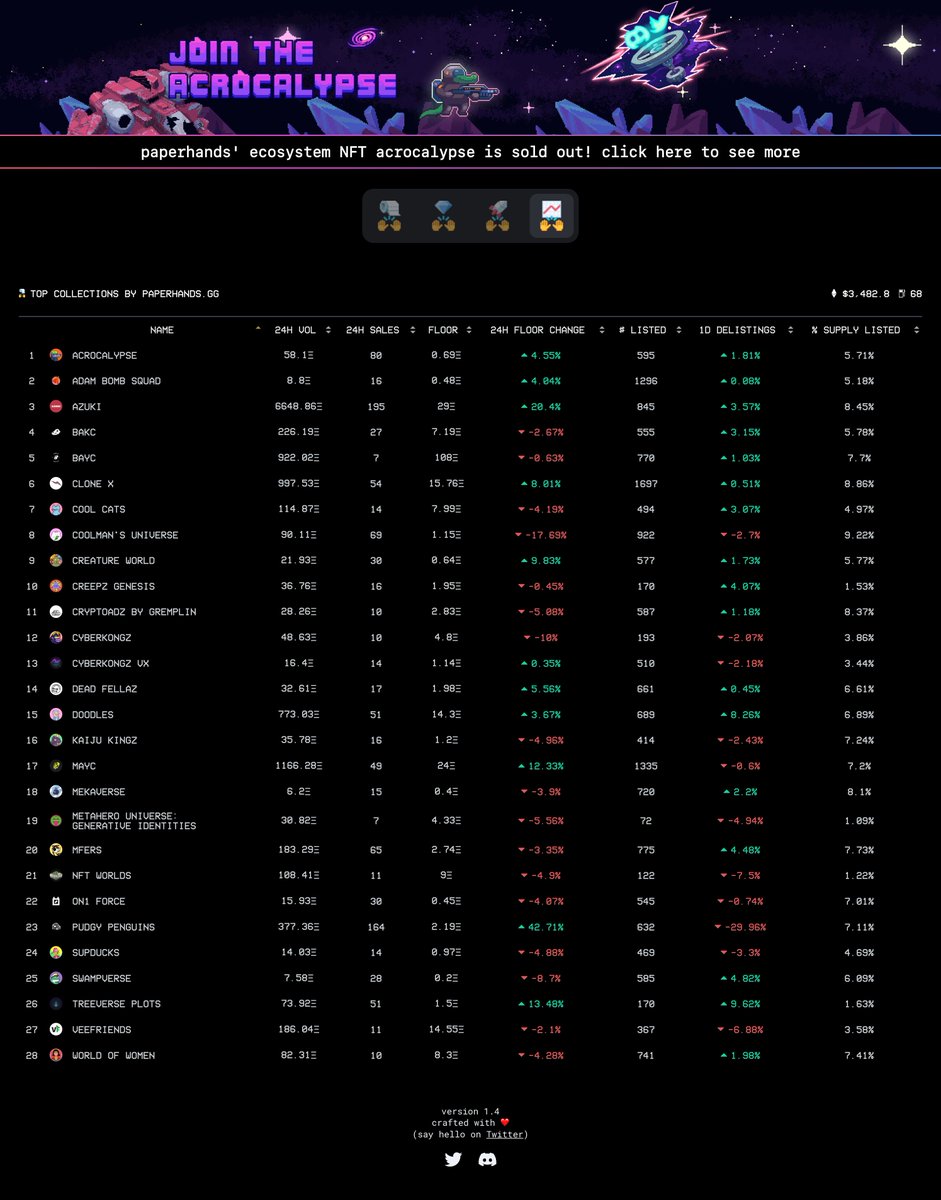Sort table by Name column arrow
The height and width of the screenshot is (1200, 941).
(259, 329)
